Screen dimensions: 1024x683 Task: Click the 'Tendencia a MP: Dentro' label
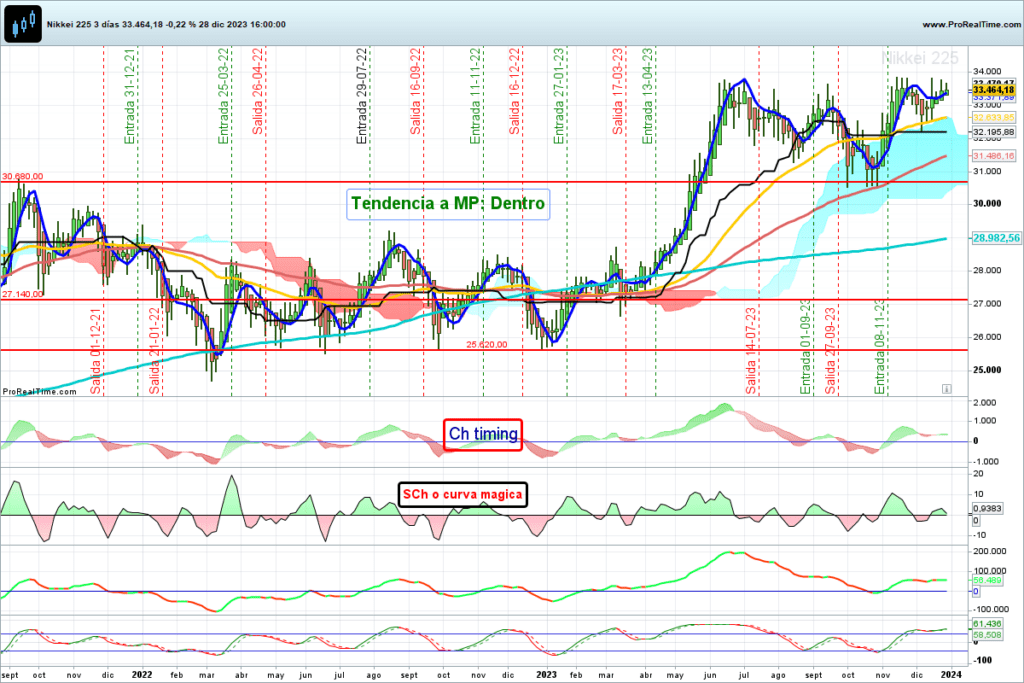[x=448, y=204]
